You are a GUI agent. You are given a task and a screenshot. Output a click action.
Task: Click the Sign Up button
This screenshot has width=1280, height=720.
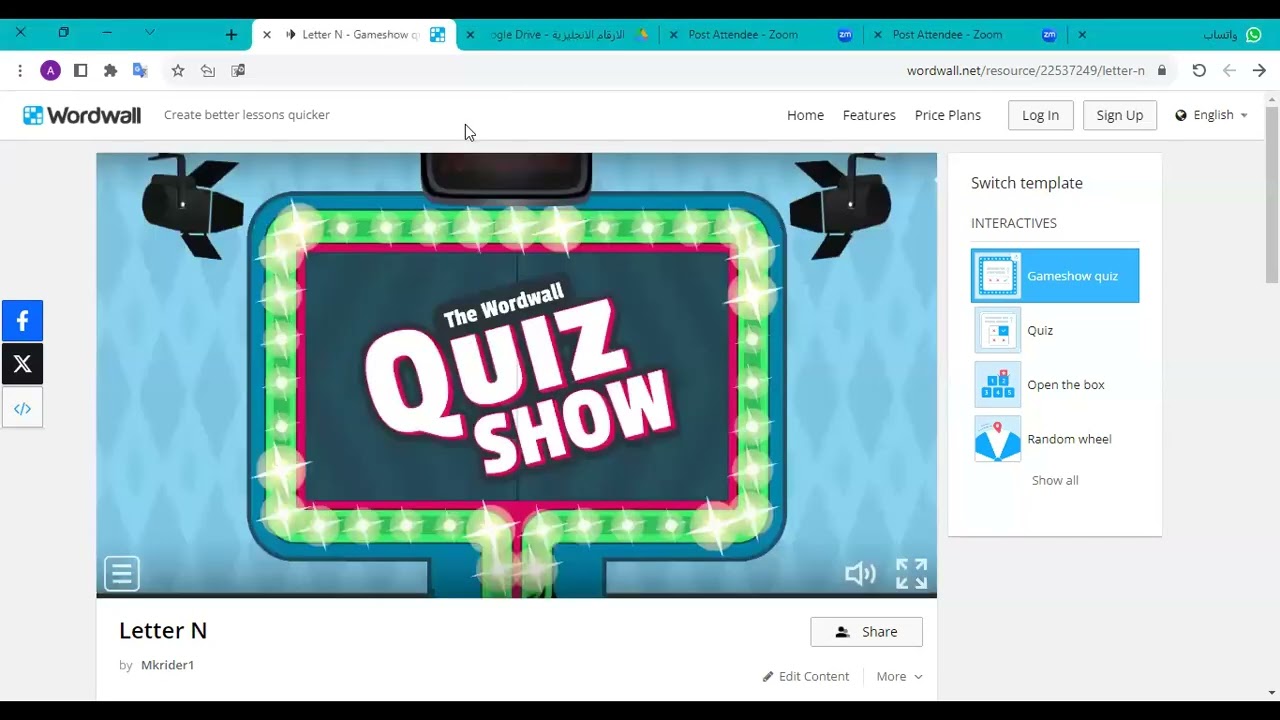click(1119, 115)
